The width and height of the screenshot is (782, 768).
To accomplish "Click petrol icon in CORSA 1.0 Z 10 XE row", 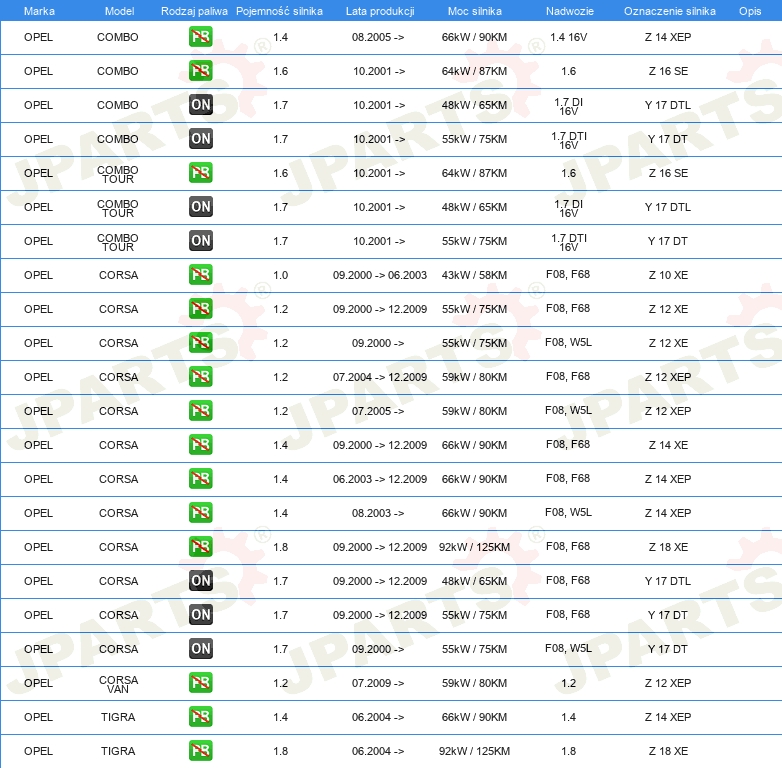I will [200, 275].
